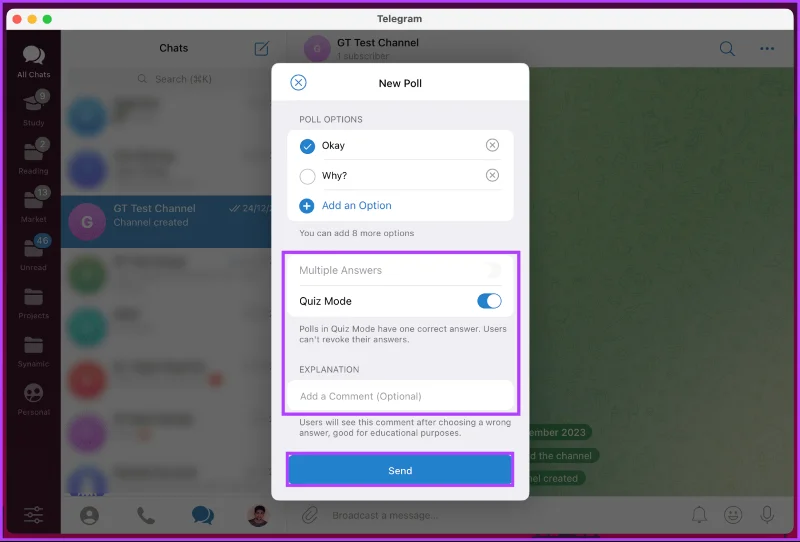Image resolution: width=800 pixels, height=542 pixels.
Task: Open the Contacts tab
Action: click(x=89, y=515)
